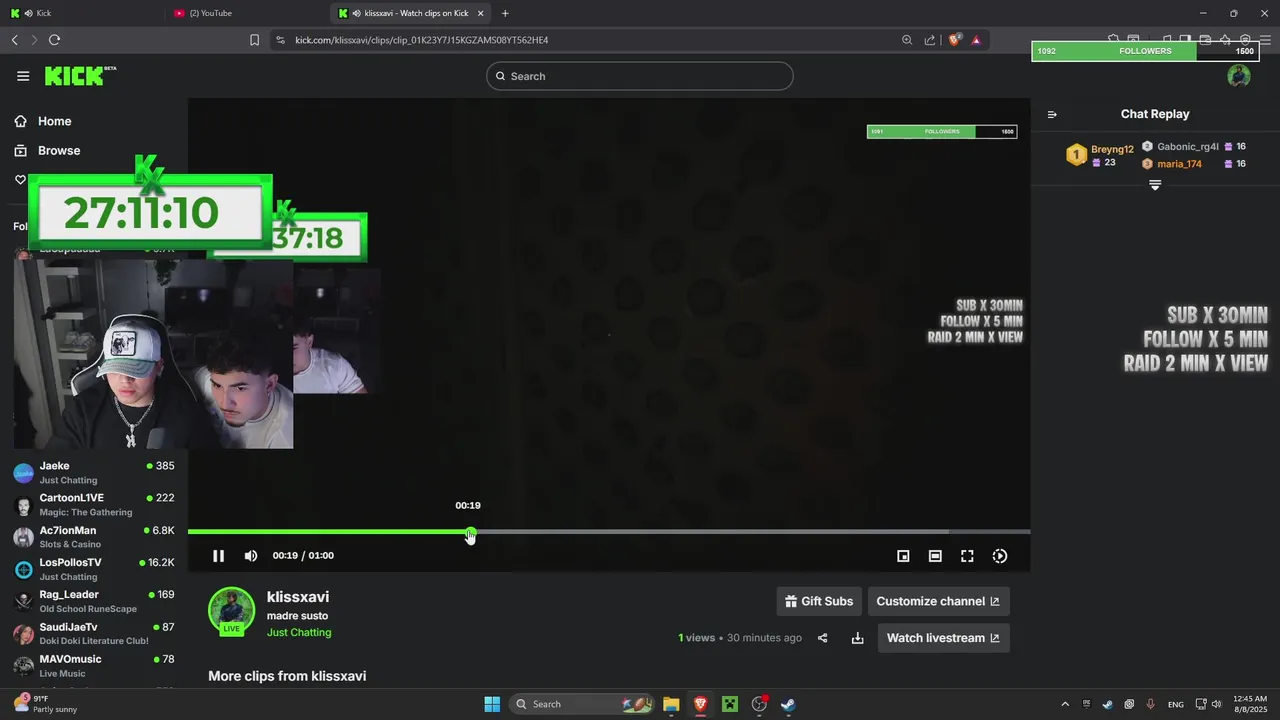Enter fullscreen mode
The image size is (1280, 720).
coord(967,556)
